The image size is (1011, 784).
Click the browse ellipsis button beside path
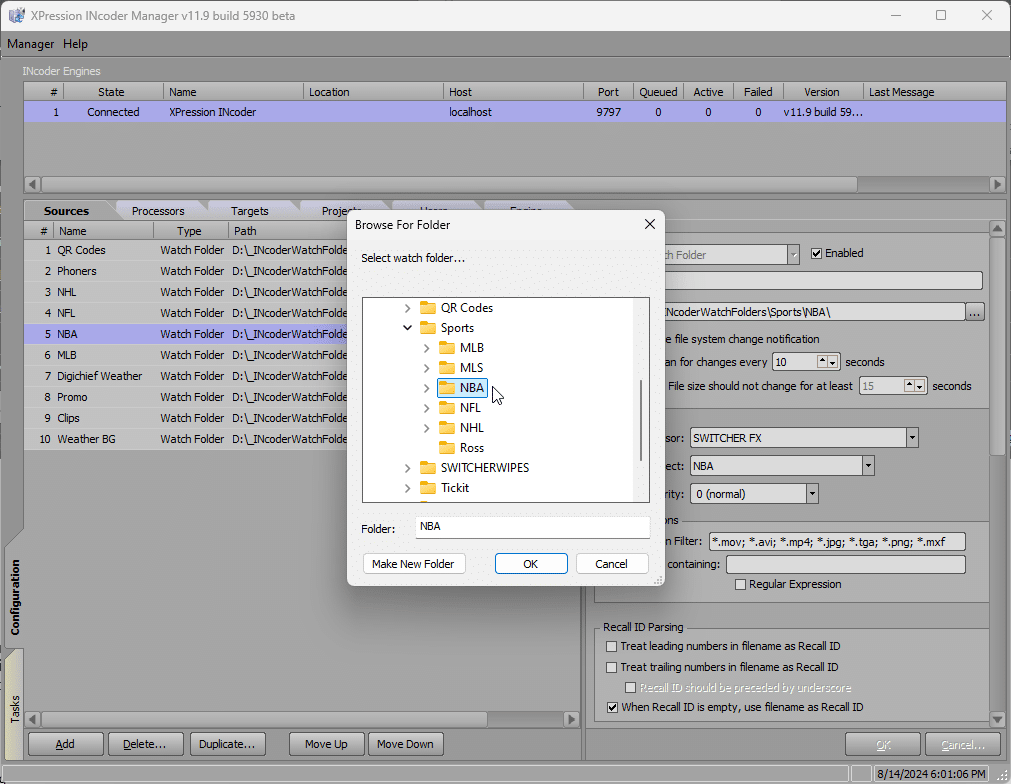[974, 312]
